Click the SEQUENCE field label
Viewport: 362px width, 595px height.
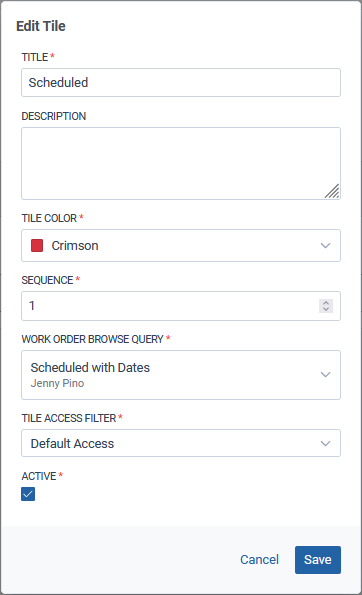(47, 280)
